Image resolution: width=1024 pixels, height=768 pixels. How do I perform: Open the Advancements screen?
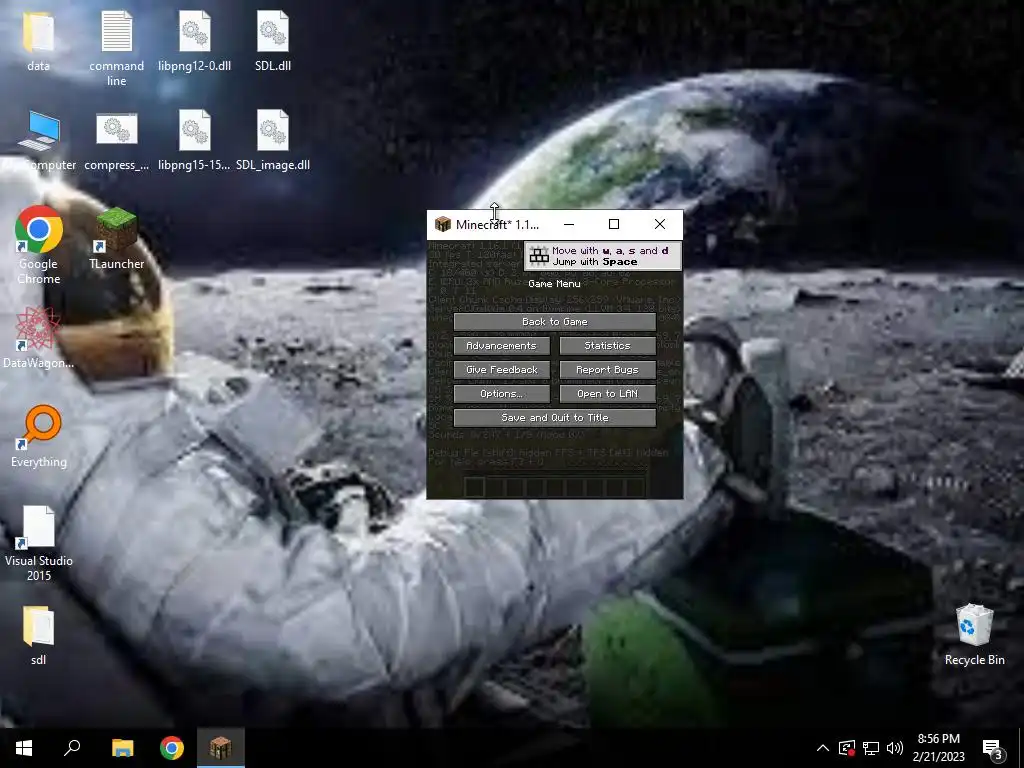click(502, 345)
